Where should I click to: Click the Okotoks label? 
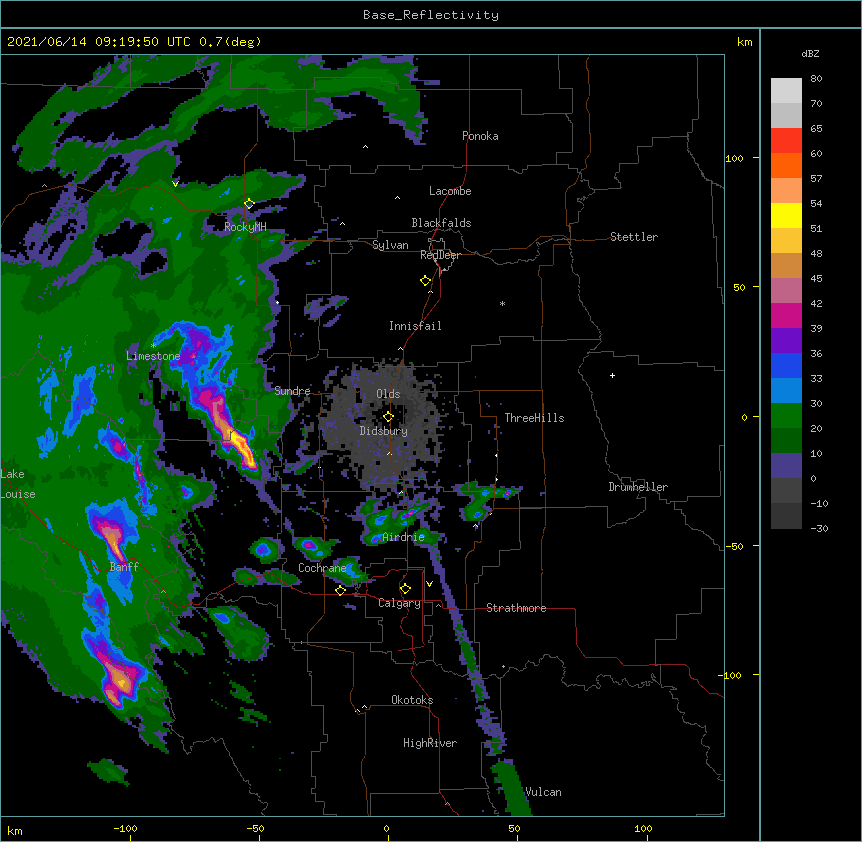click(x=412, y=700)
